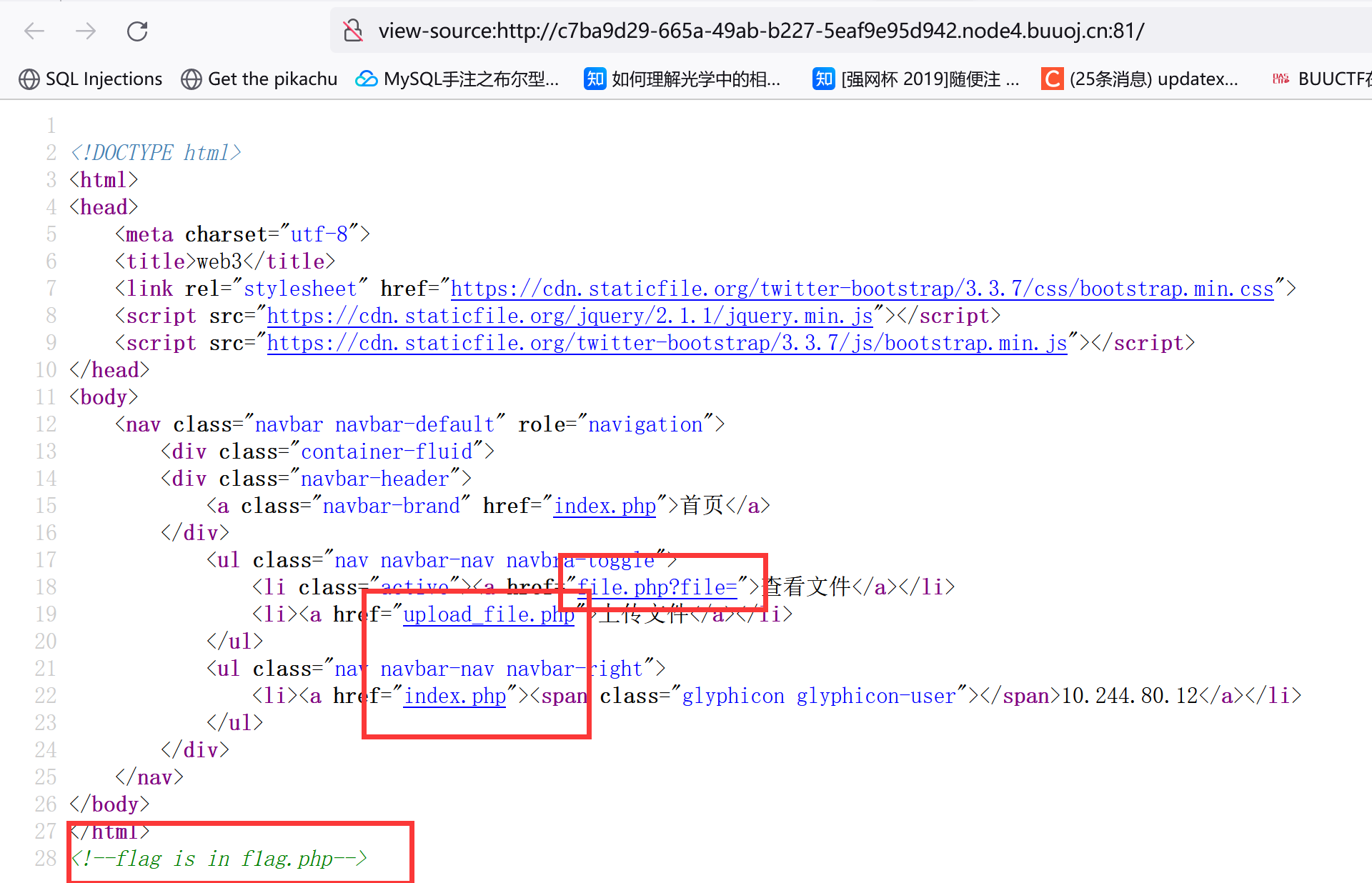1372x883 pixels.
Task: Click the utf-8 charset value
Action: point(319,234)
